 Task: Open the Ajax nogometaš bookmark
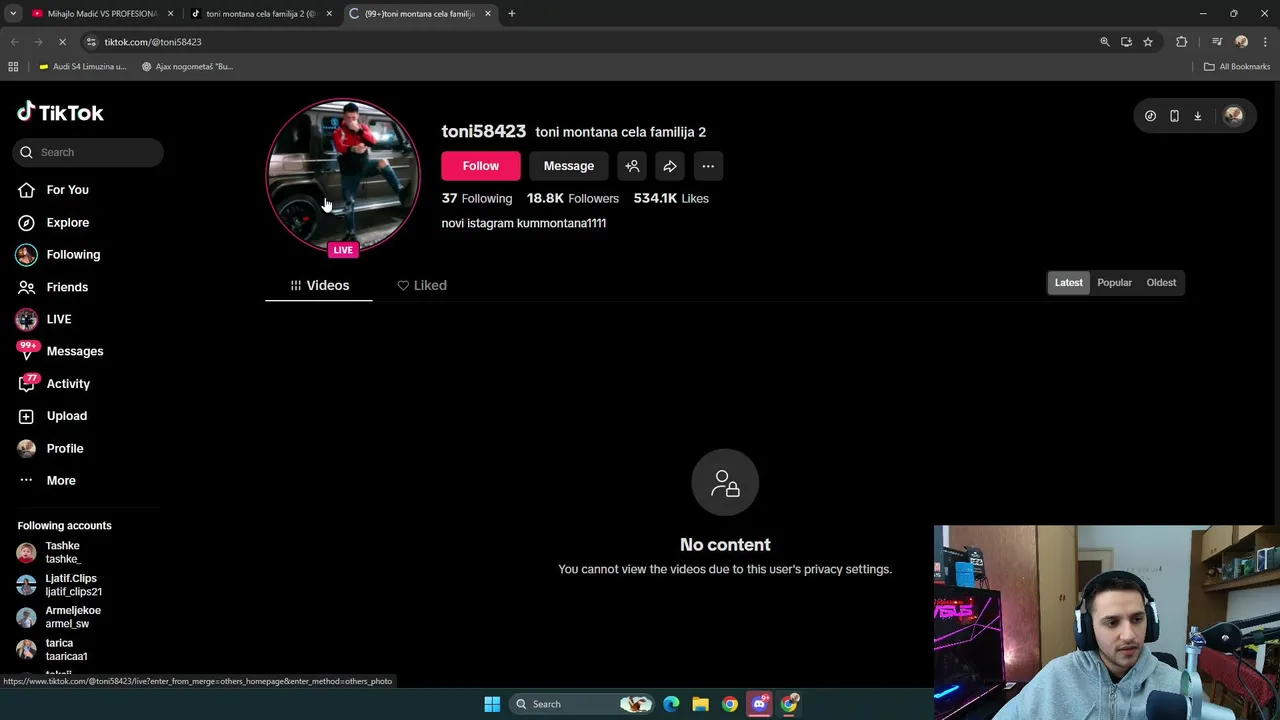pos(188,67)
